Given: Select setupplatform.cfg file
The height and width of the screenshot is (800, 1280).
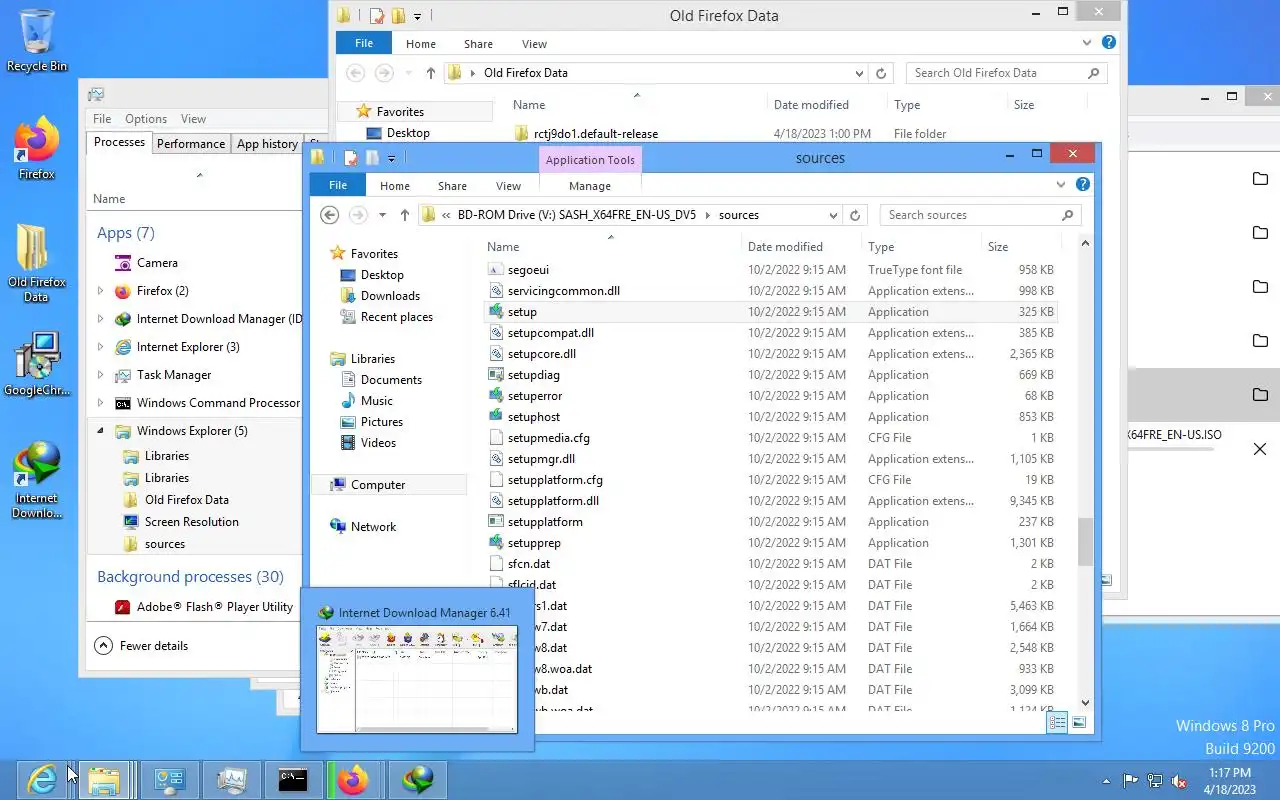Looking at the screenshot, I should 770,480.
